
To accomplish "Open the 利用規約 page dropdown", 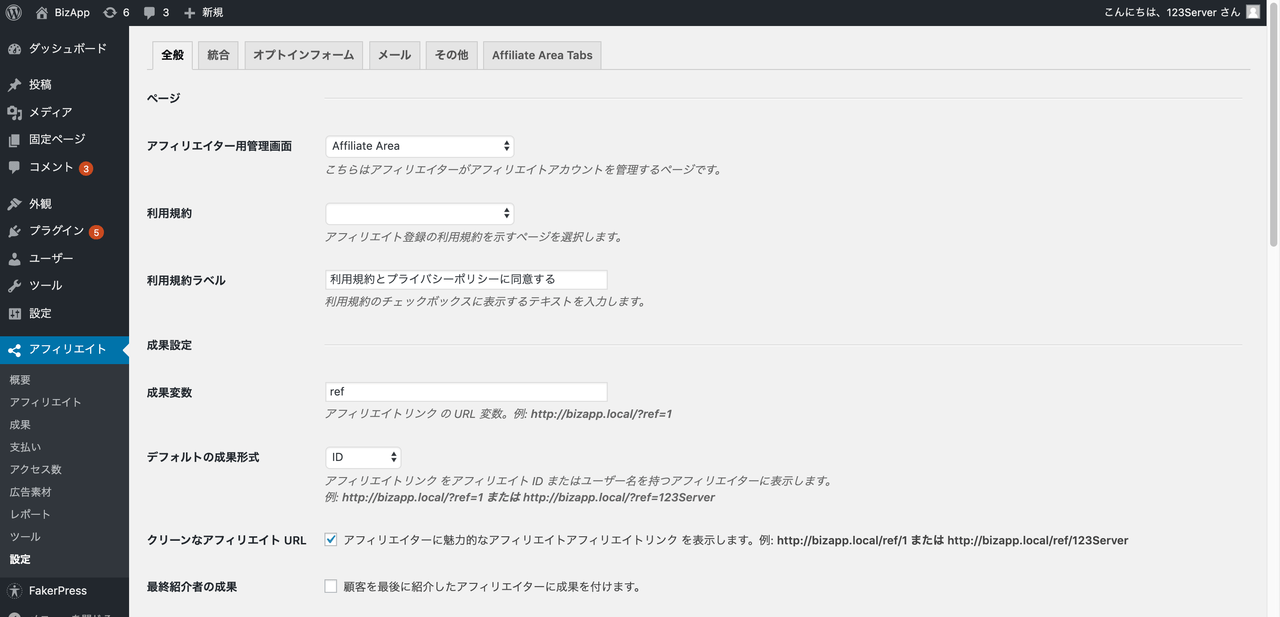I will point(420,213).
